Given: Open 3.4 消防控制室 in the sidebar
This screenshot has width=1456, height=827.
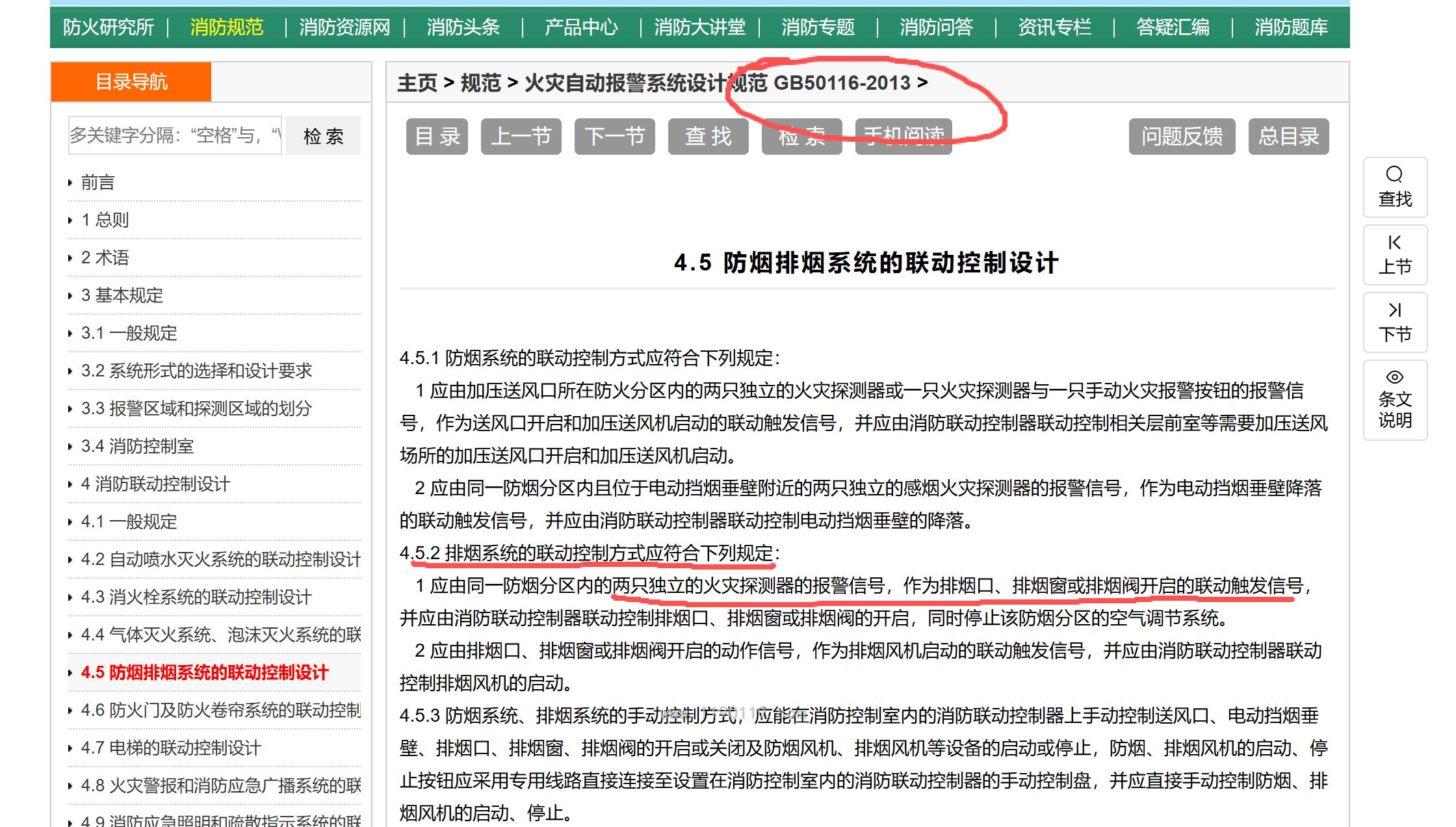Looking at the screenshot, I should 137,447.
